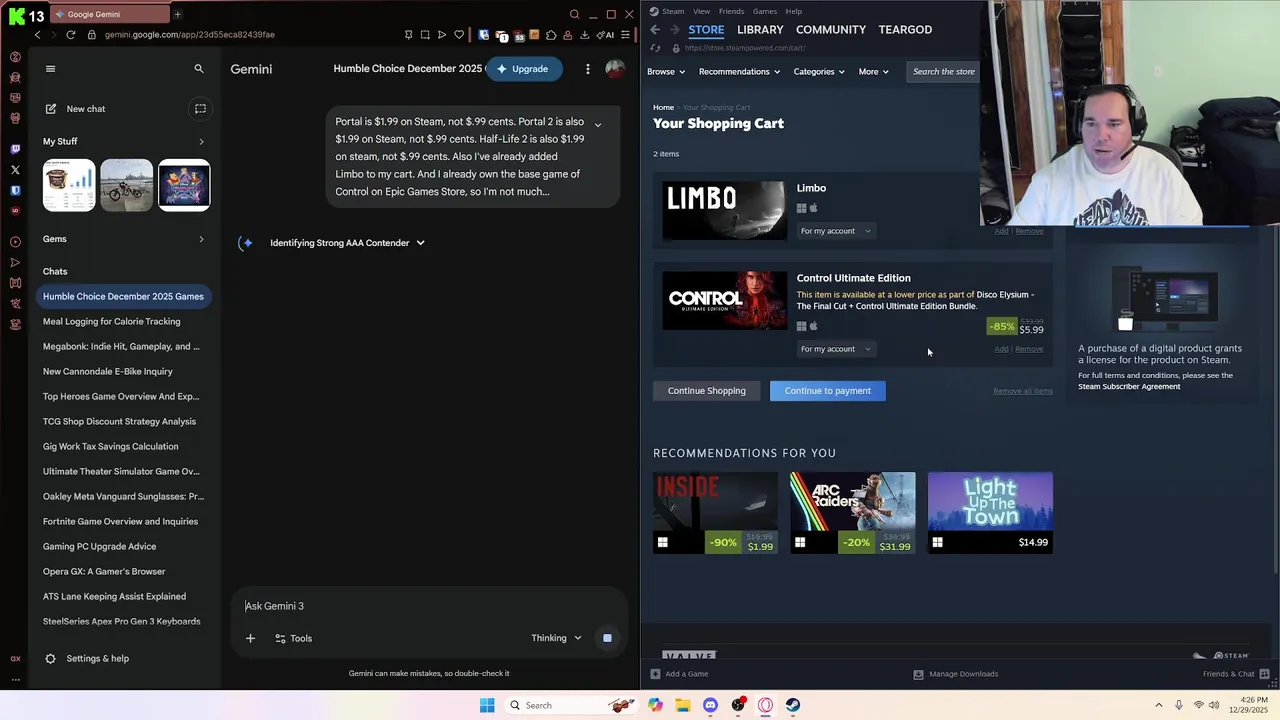
Task: Expand Steam store Browse dropdown
Action: [666, 71]
